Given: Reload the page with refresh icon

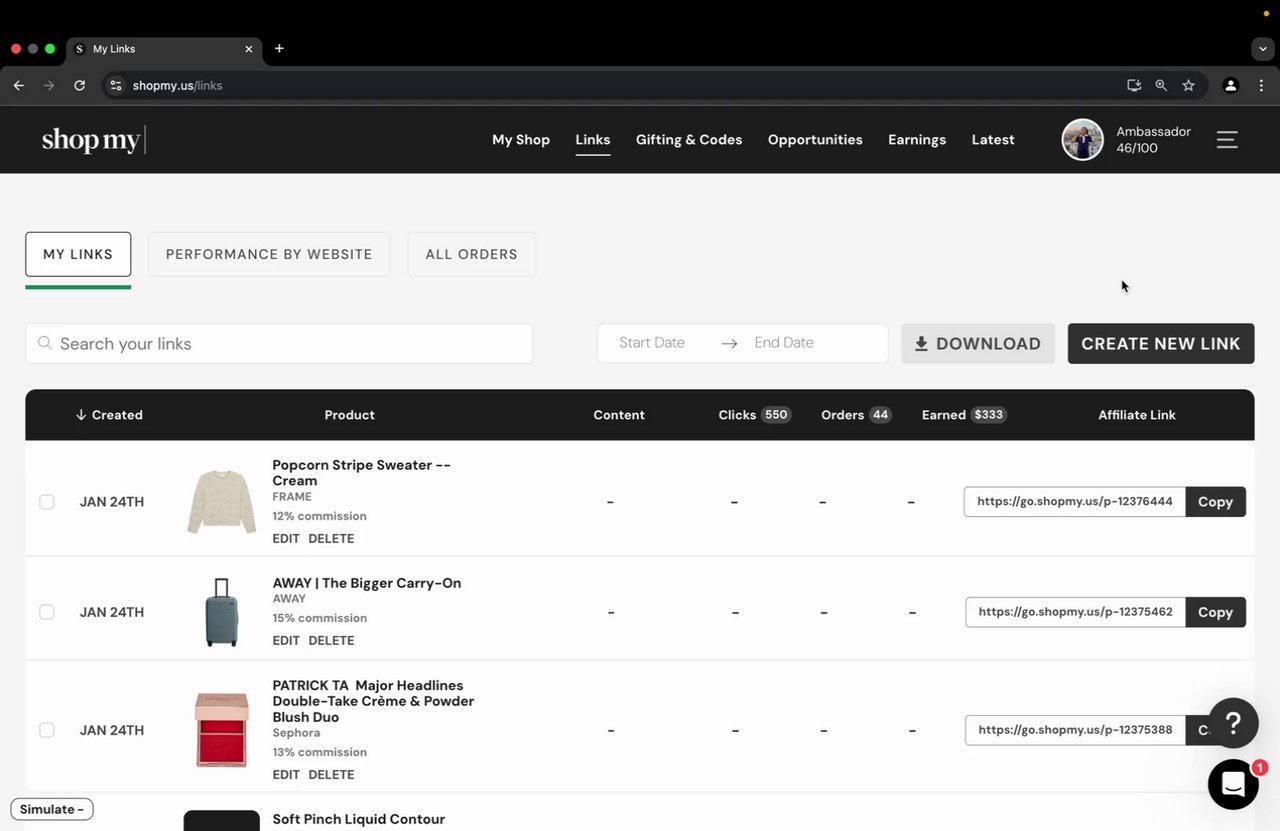Looking at the screenshot, I should [x=79, y=86].
